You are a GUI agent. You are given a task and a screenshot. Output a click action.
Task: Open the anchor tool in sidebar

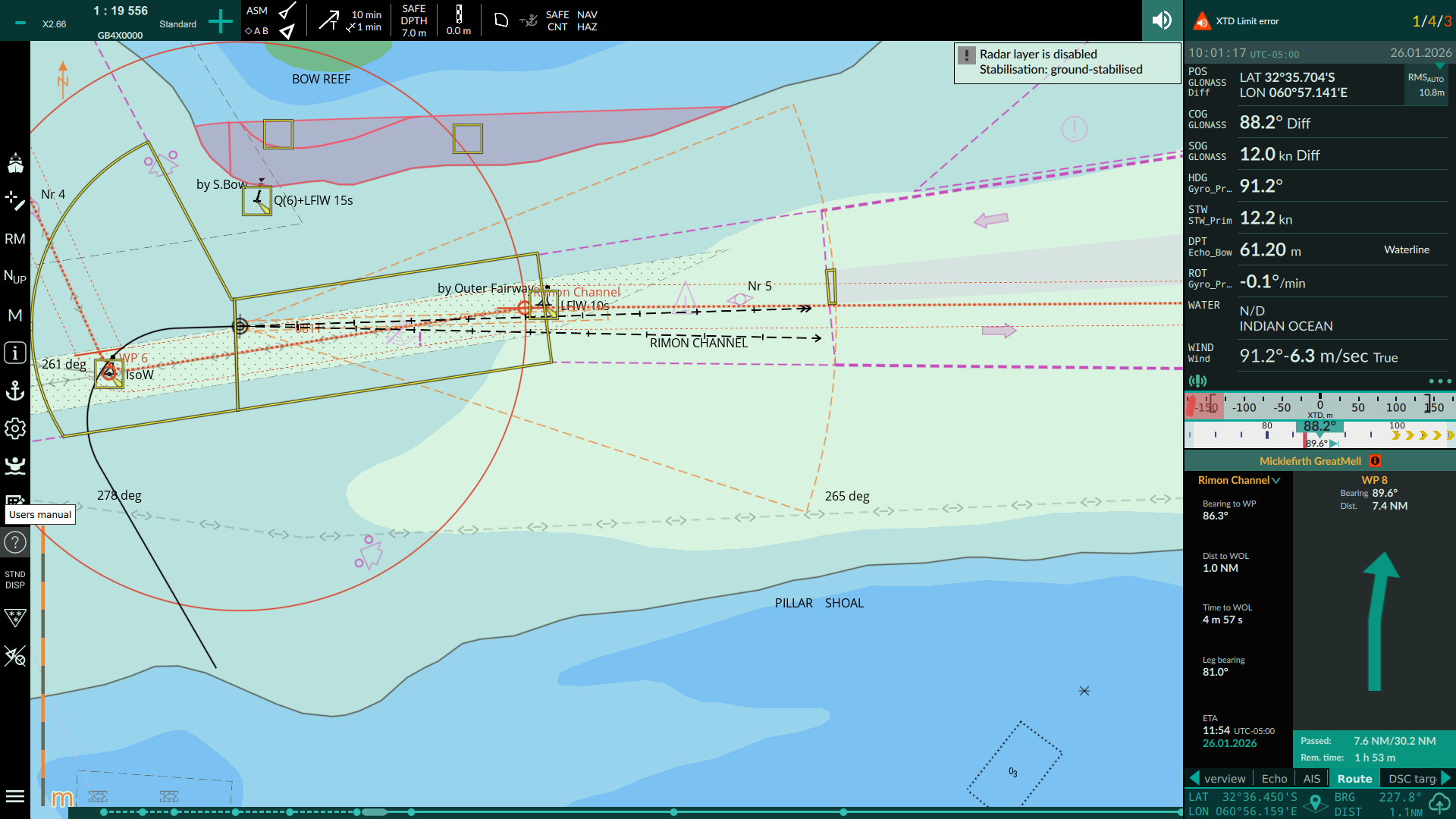point(15,391)
